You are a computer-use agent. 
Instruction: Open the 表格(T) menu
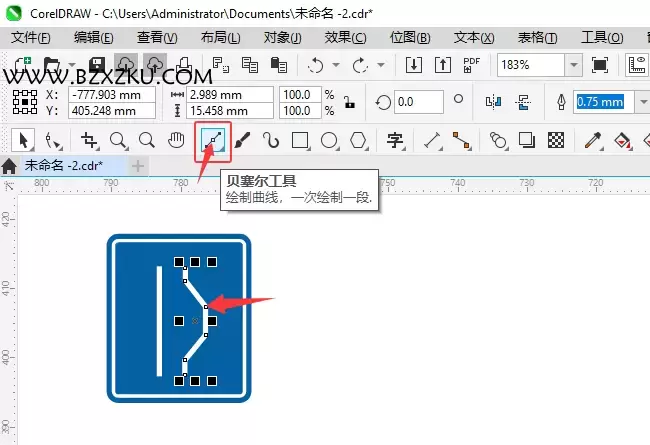(537, 38)
